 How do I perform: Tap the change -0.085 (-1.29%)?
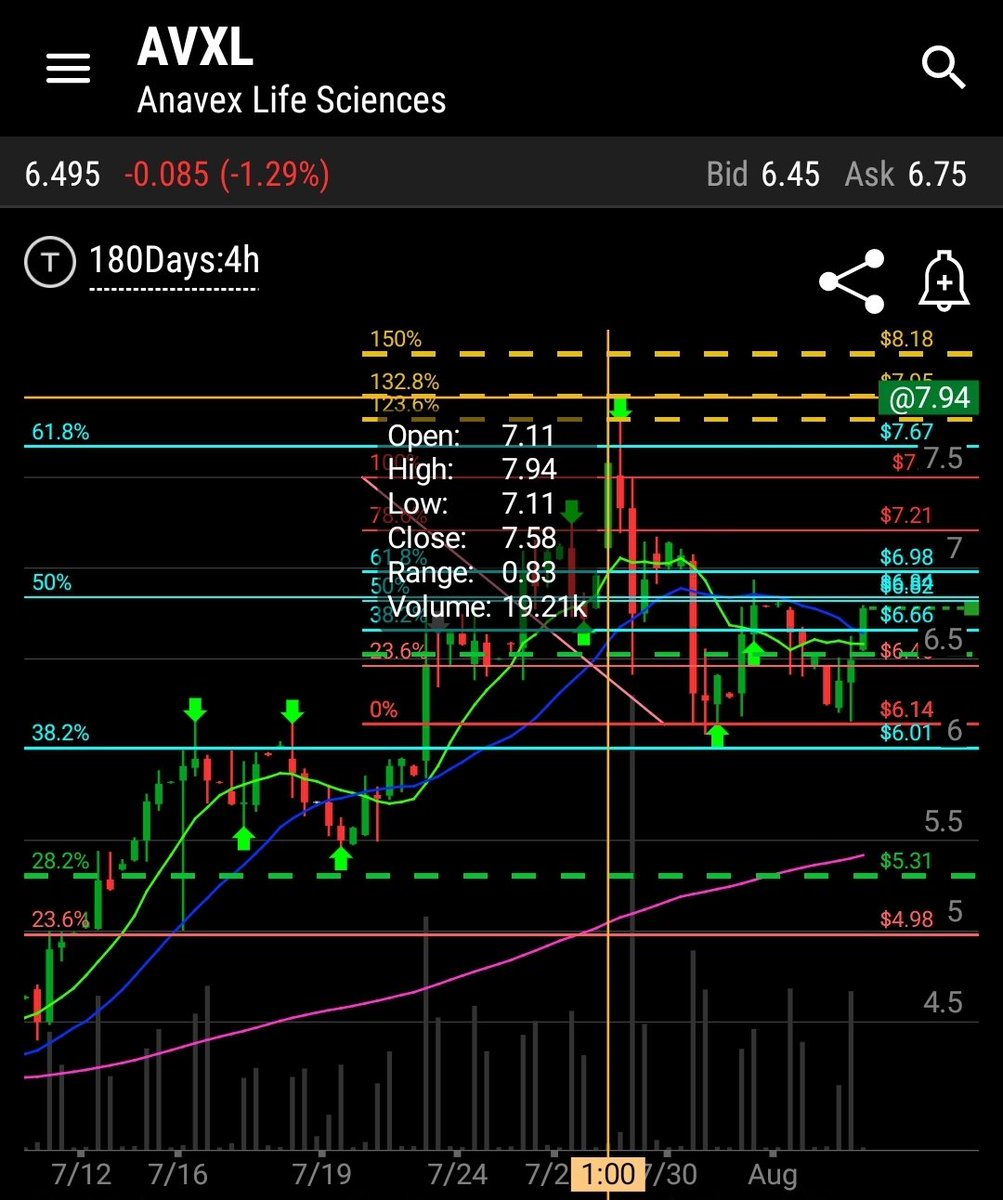(227, 175)
